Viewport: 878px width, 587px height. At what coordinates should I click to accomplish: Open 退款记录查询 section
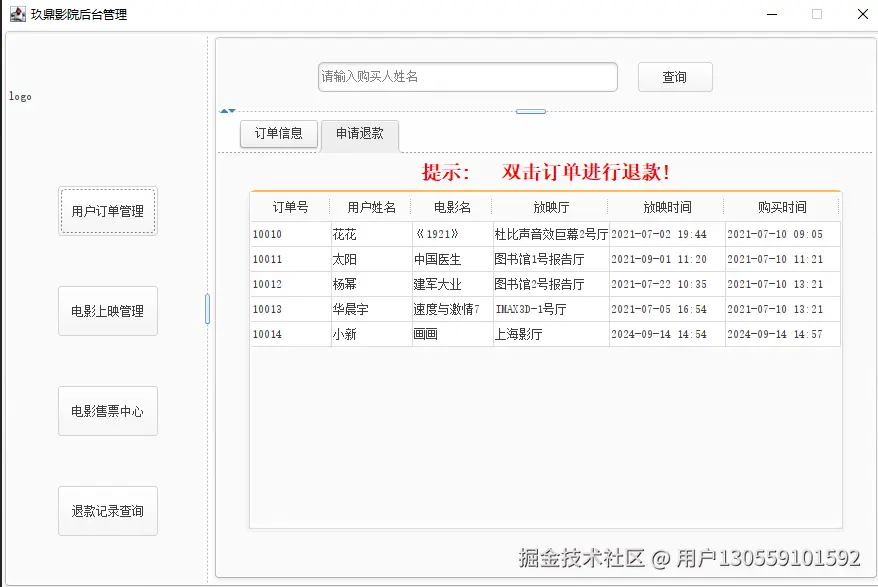coord(108,511)
